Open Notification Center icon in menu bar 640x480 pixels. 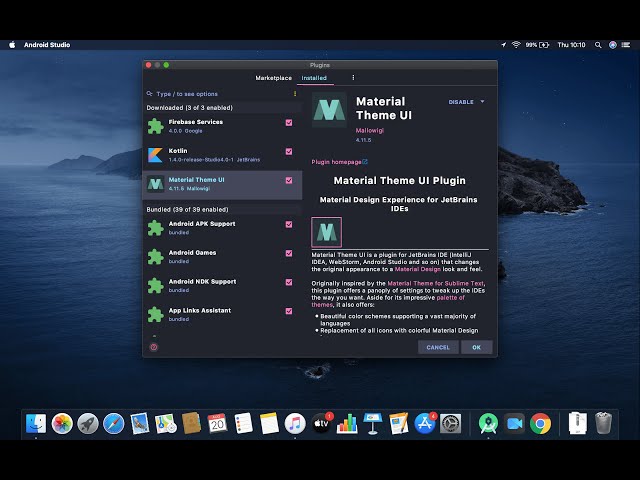coord(626,45)
